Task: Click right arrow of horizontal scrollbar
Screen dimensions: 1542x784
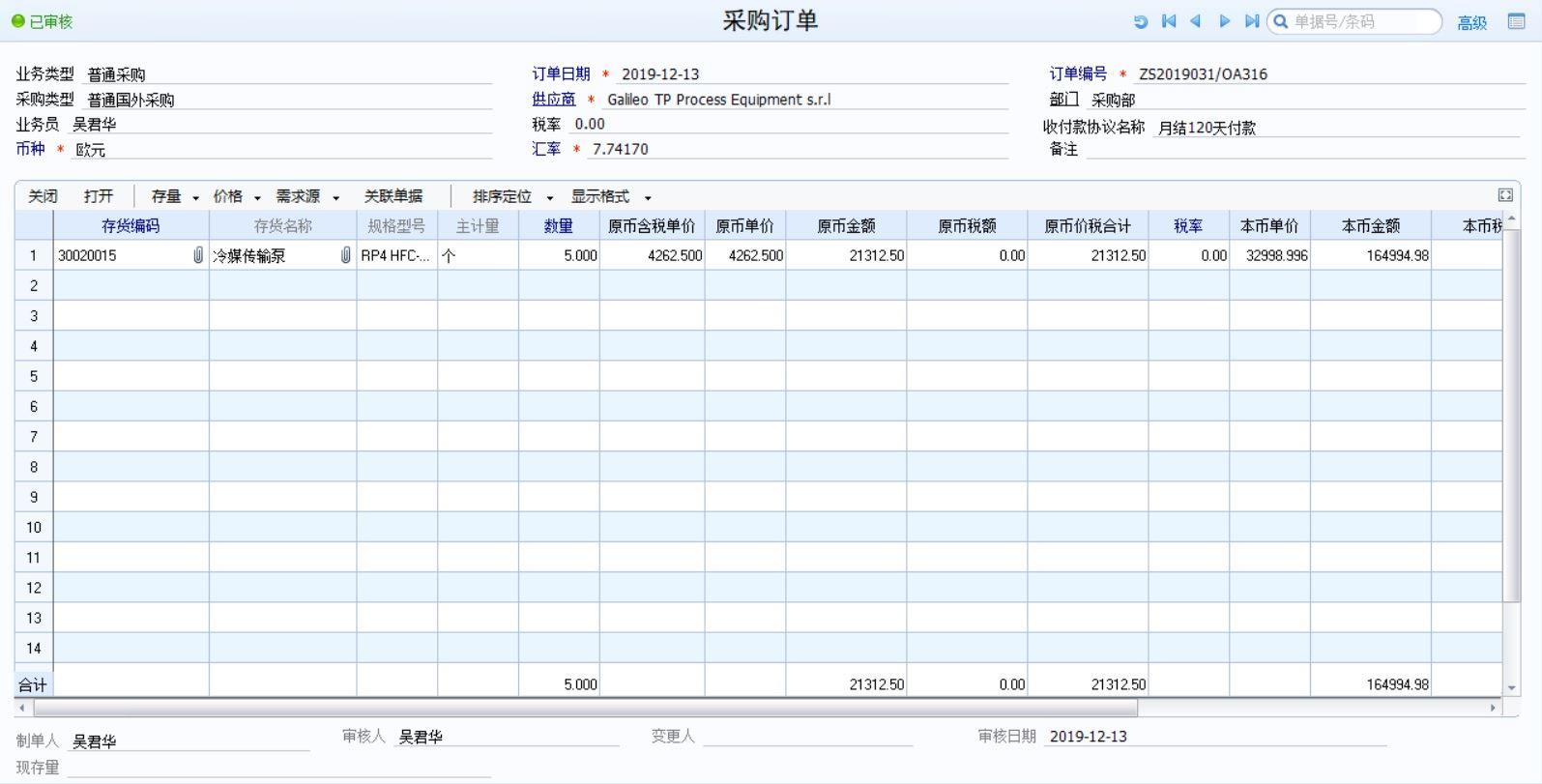Action: coord(1494,708)
